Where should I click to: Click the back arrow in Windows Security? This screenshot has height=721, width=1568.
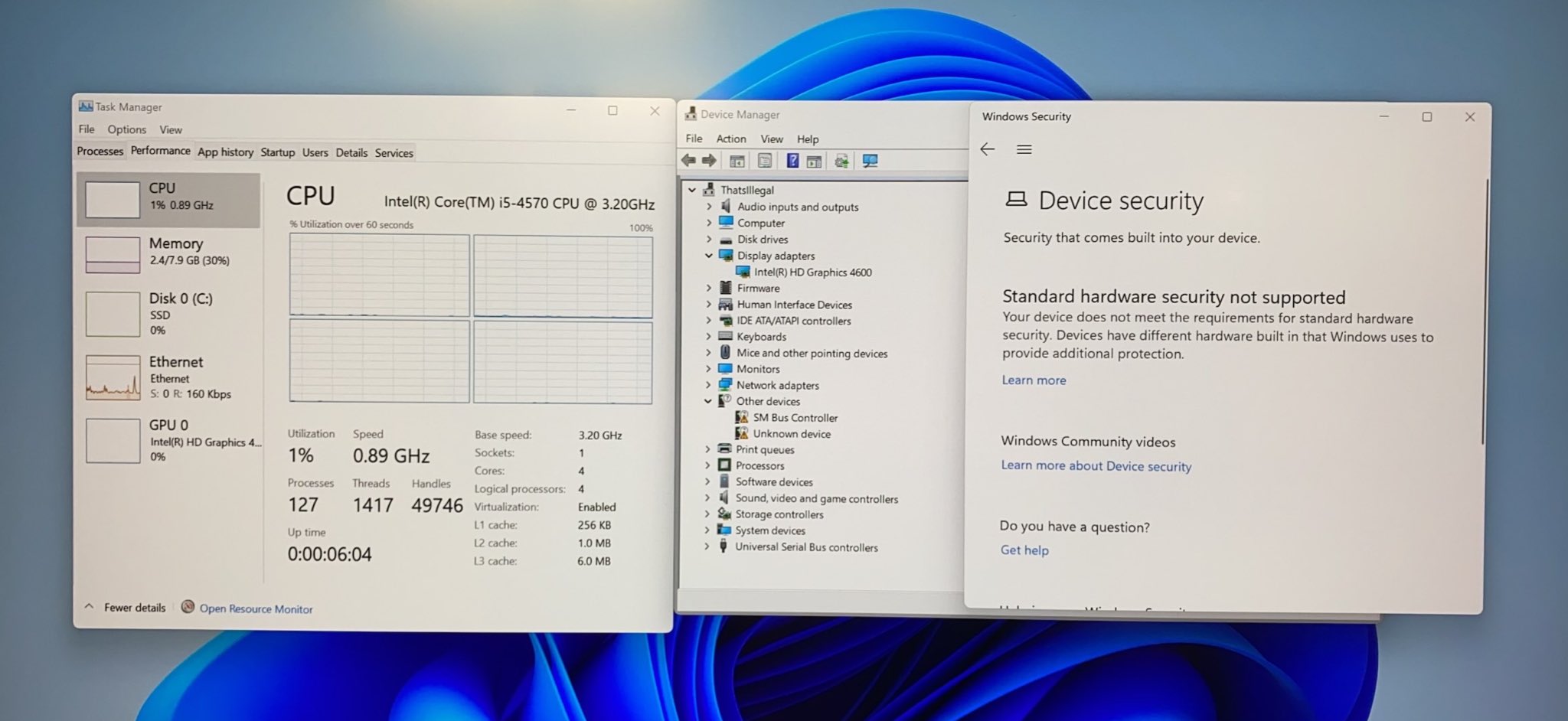click(988, 149)
